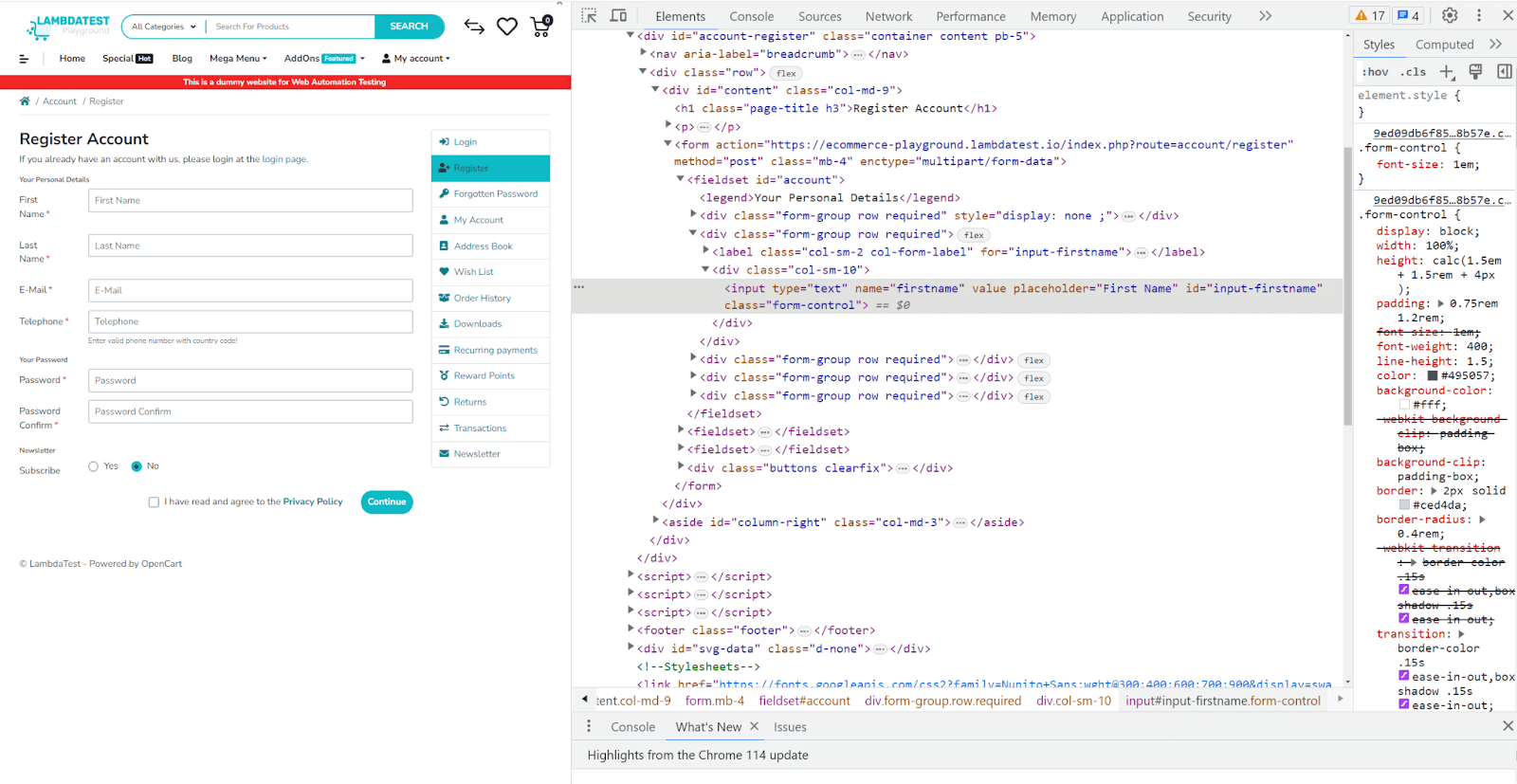
Task: Open Forgotten Password sidebar link
Action: pos(495,194)
